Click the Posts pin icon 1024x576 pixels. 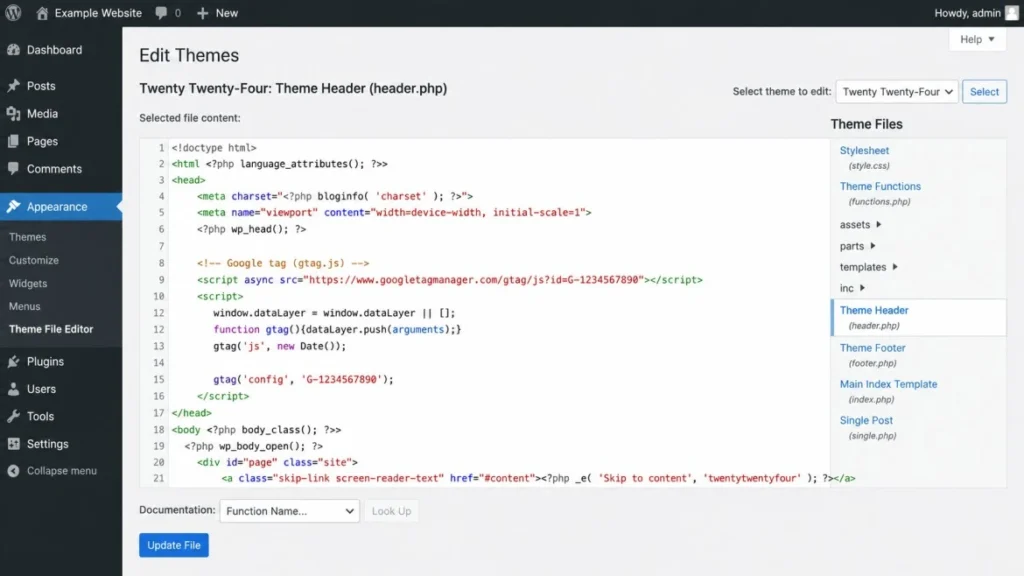[13, 86]
